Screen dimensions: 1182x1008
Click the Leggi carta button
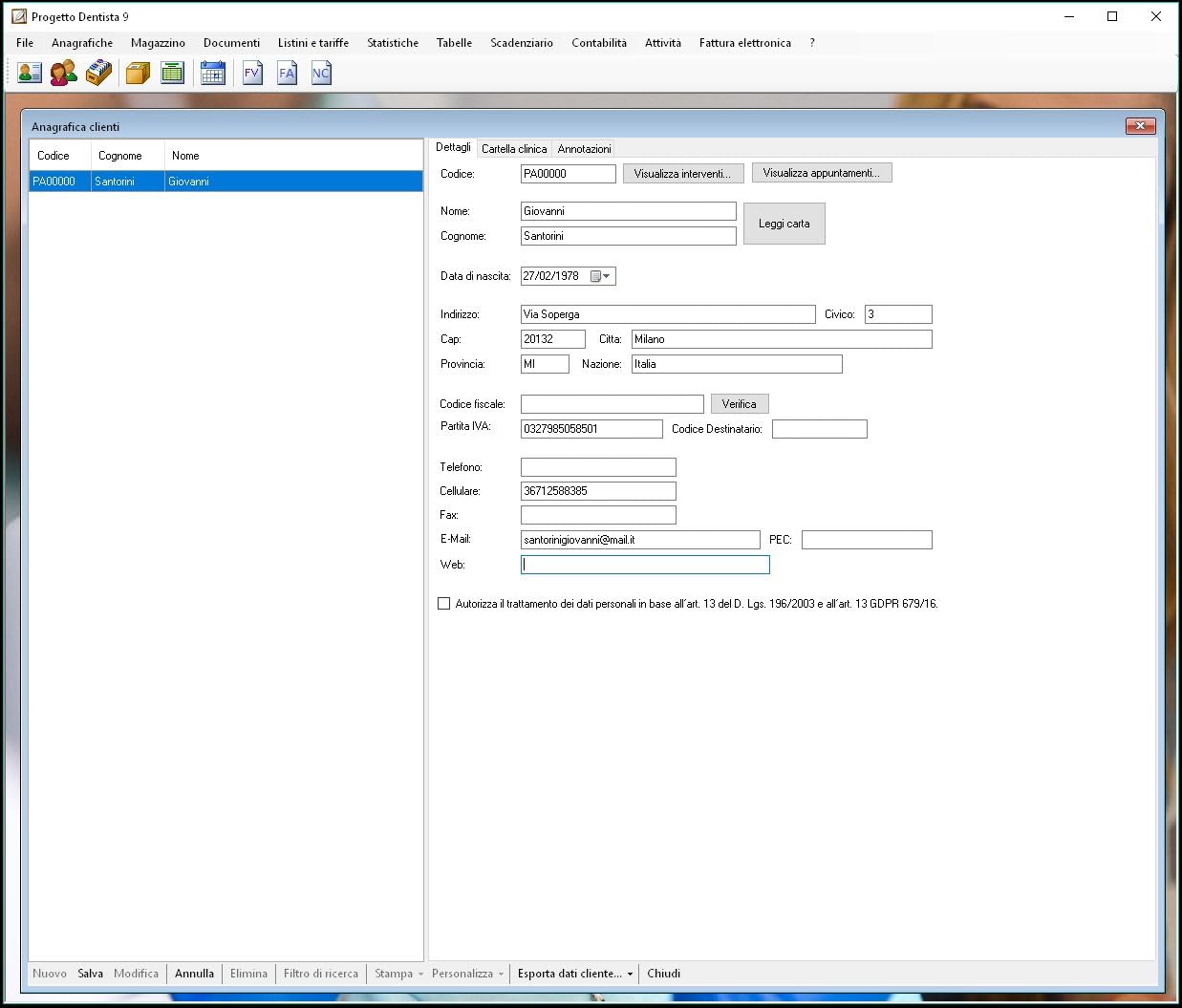tap(784, 224)
